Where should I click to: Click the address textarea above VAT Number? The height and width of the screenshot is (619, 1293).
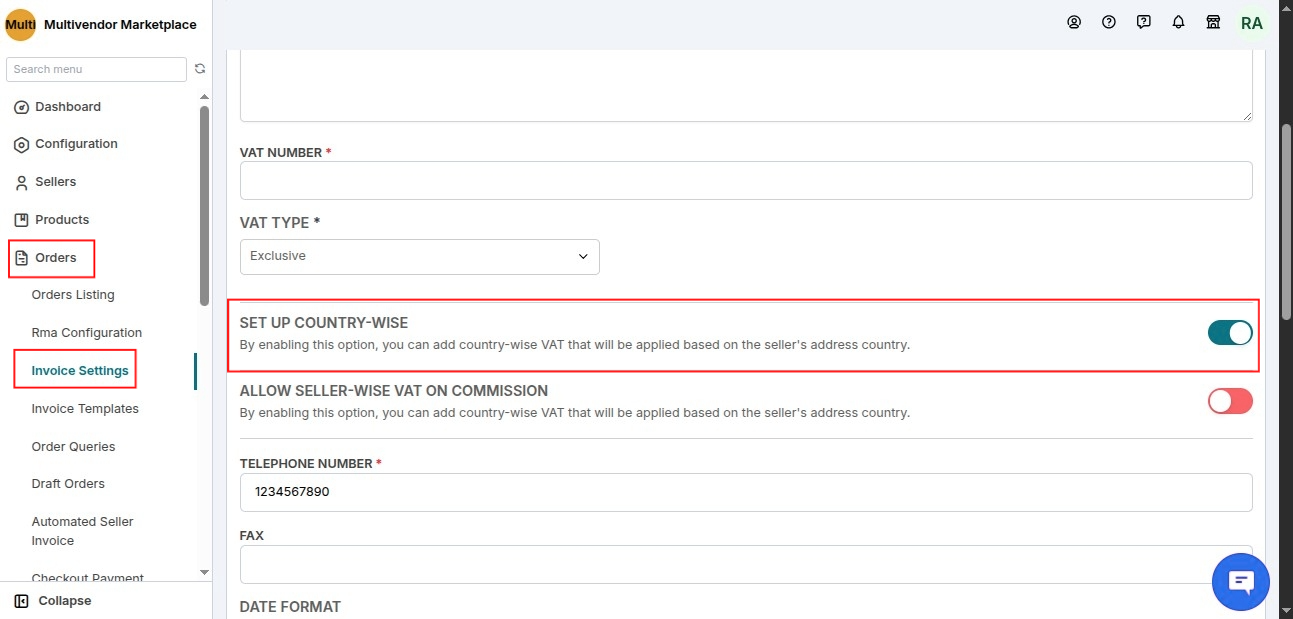pos(746,87)
